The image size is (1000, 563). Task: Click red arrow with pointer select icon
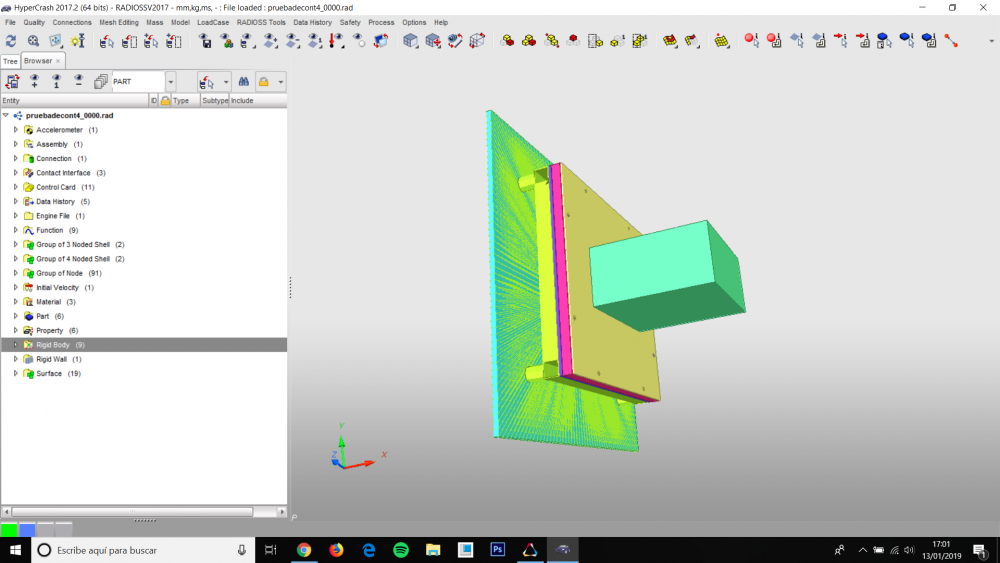pyautogui.click(x=841, y=41)
